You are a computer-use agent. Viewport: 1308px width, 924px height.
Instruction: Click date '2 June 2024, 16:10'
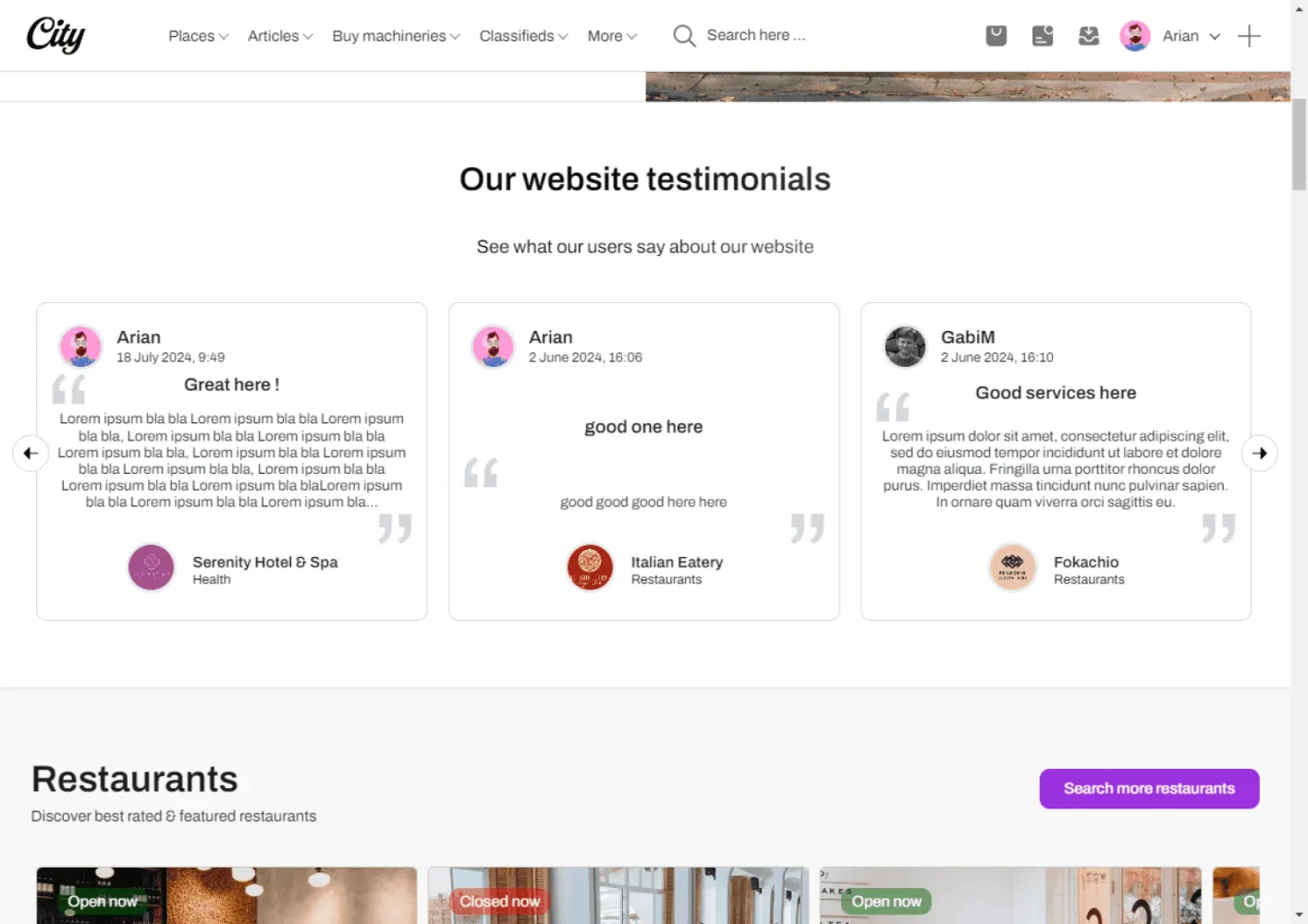pos(997,358)
